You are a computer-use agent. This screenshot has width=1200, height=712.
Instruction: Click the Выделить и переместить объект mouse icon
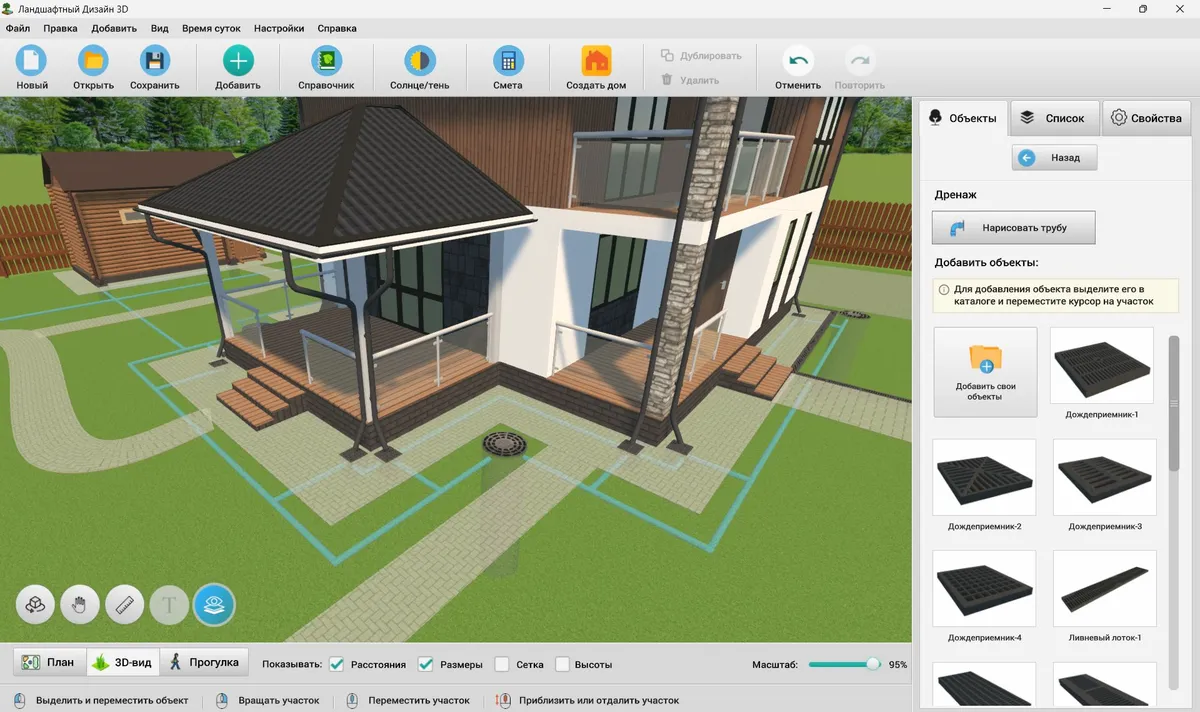19,700
